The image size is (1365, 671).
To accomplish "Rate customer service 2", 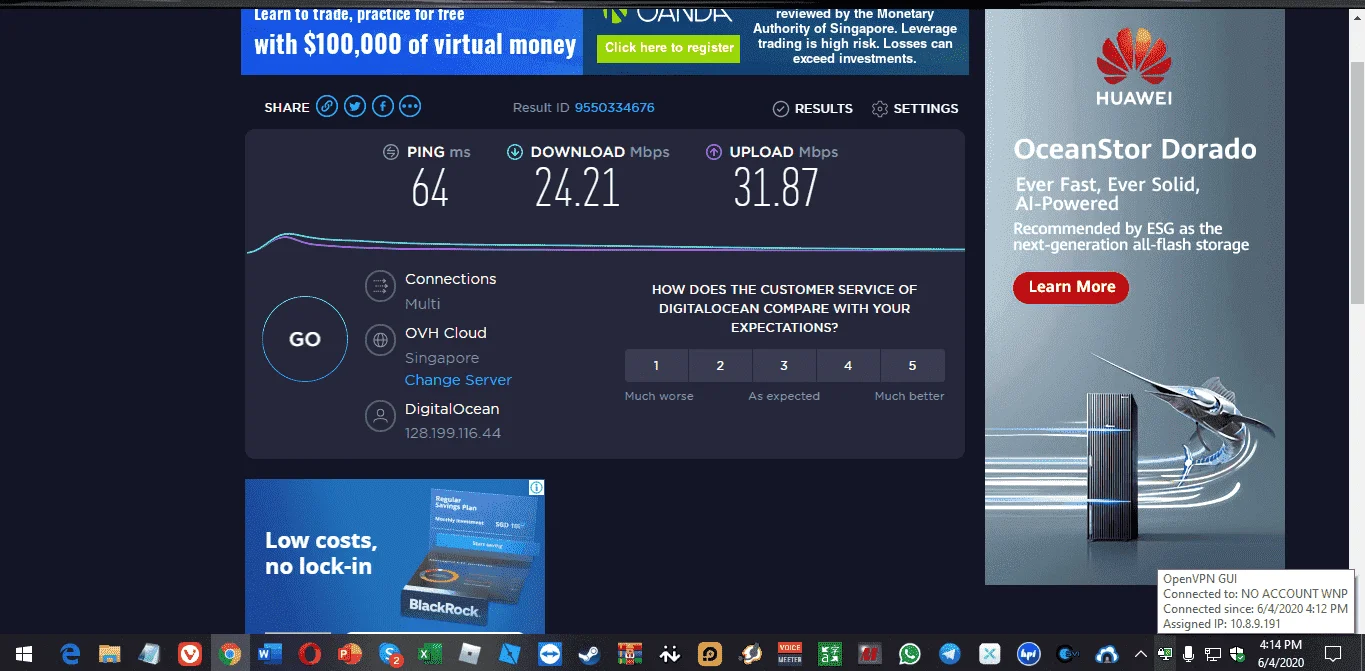I will 720,366.
